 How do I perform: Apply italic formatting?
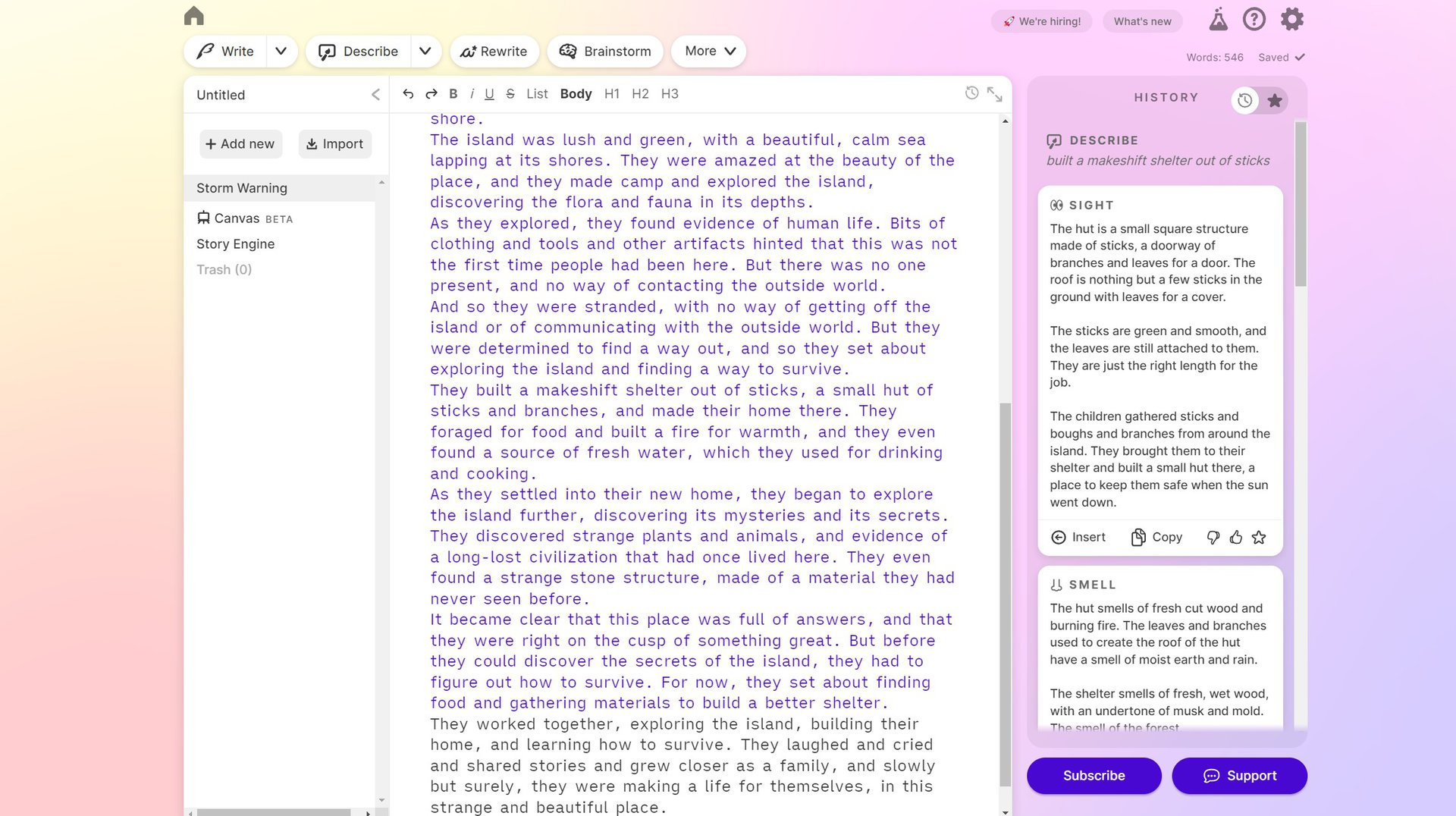[472, 94]
